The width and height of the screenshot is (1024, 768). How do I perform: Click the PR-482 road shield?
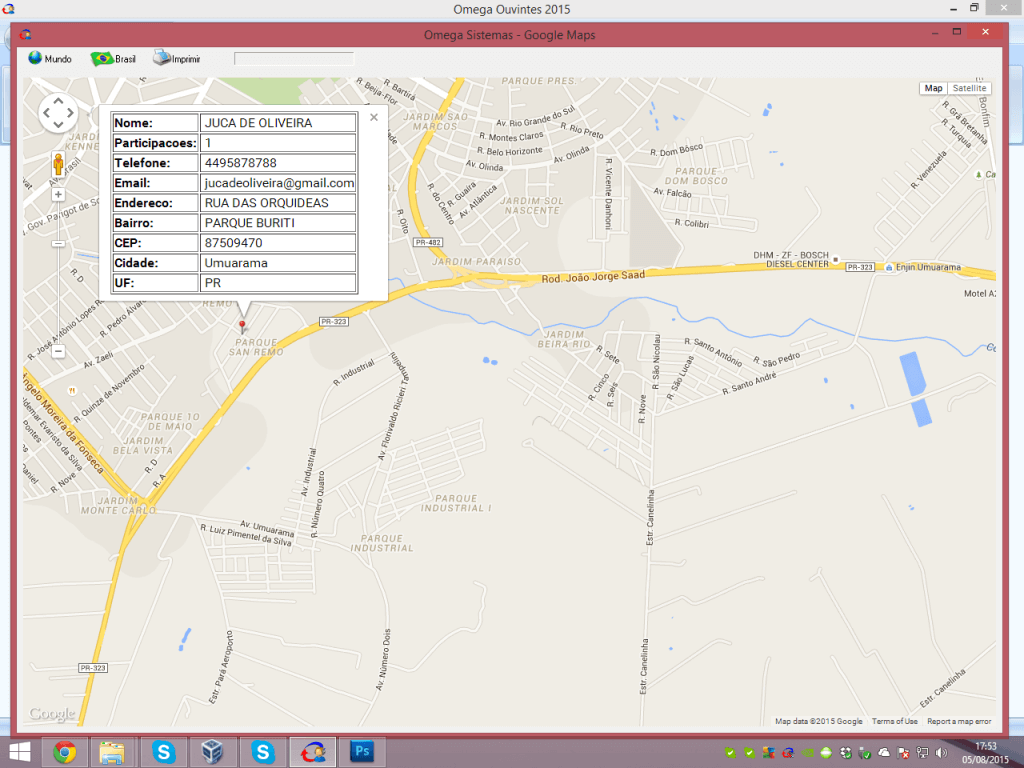(x=428, y=242)
